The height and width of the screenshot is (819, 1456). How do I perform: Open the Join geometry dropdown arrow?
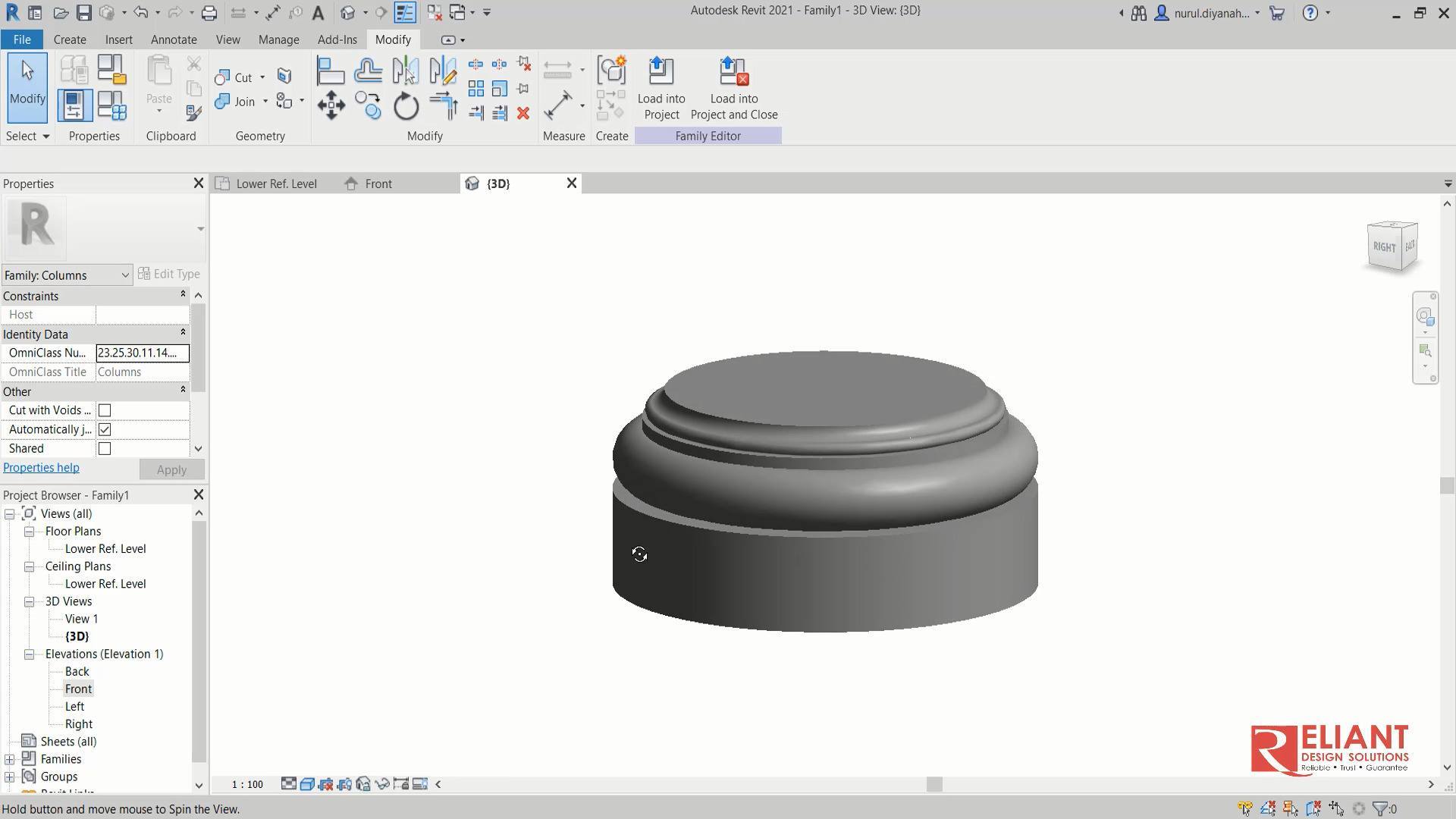pyautogui.click(x=265, y=102)
